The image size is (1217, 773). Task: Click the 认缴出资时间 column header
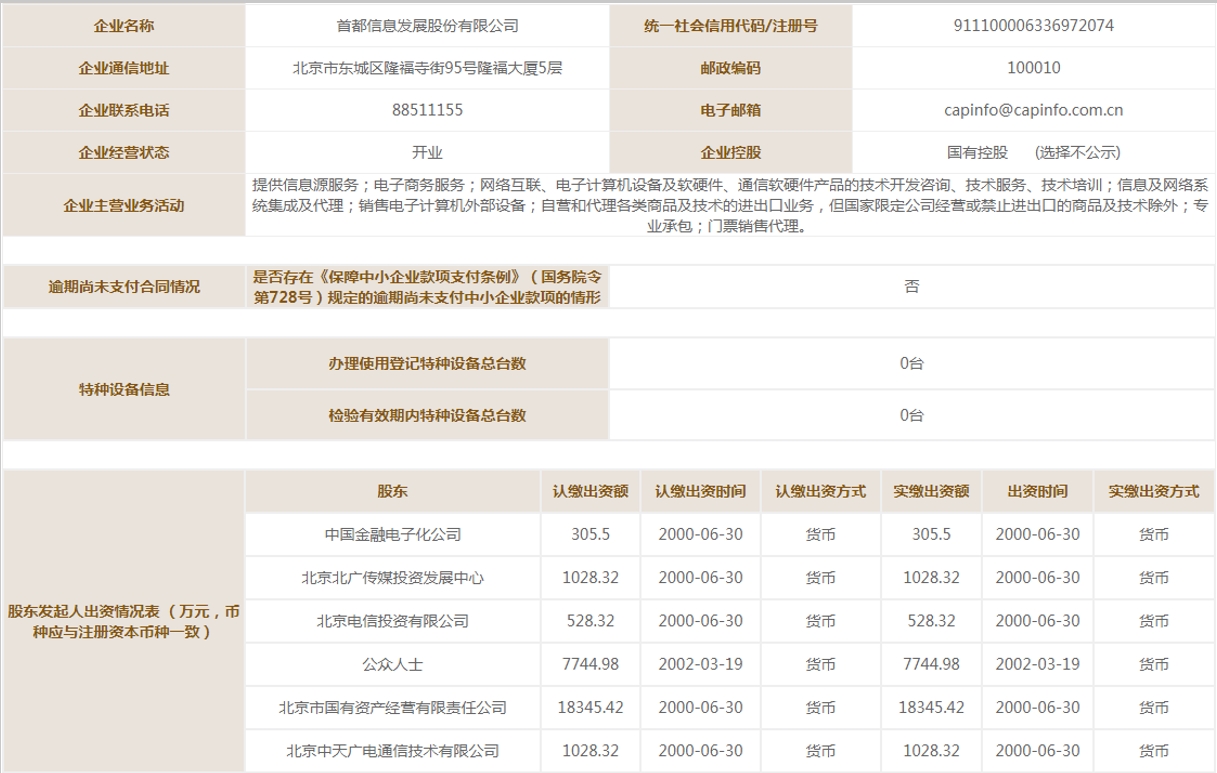pyautogui.click(x=700, y=492)
